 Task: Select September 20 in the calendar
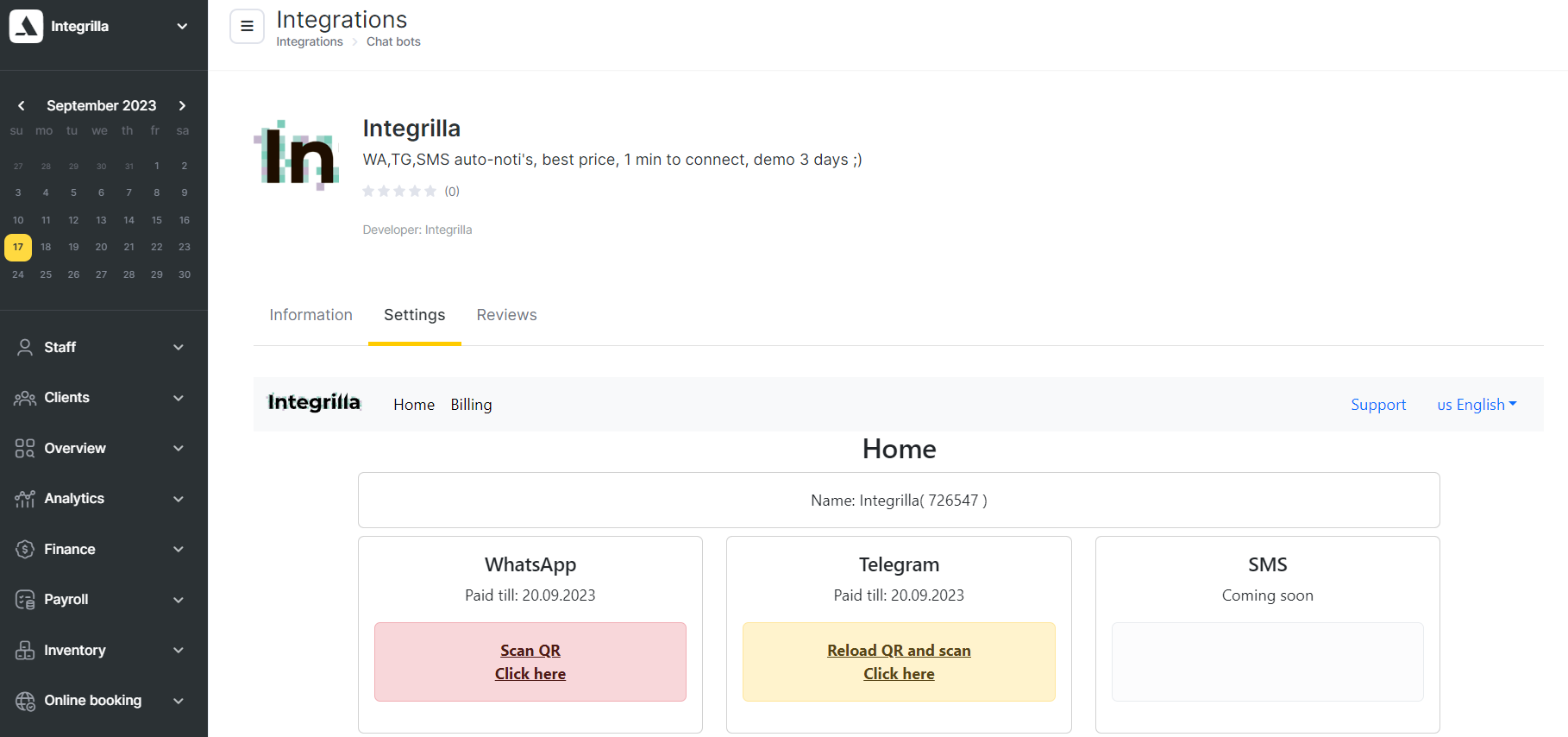pos(101,247)
